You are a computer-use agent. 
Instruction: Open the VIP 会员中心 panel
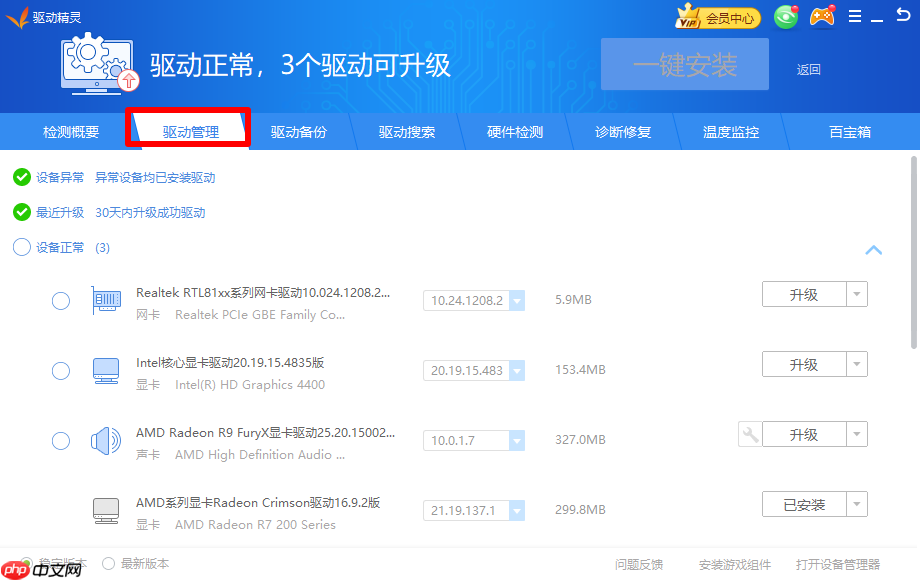click(716, 17)
